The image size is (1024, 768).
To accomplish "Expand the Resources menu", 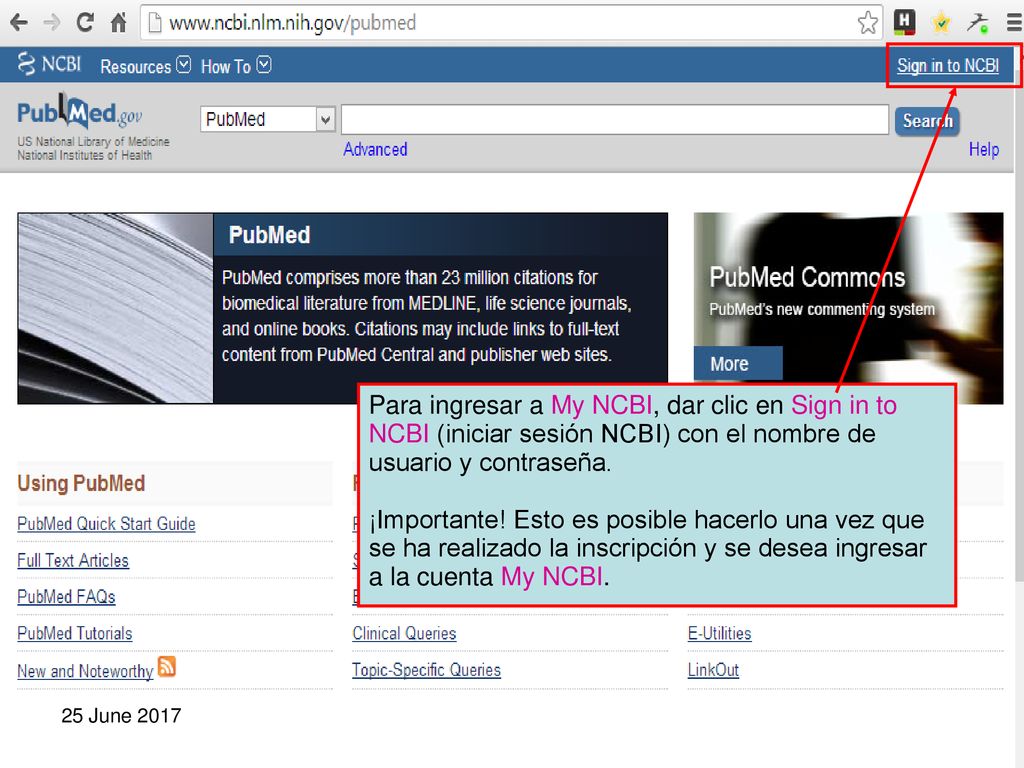I will [x=145, y=66].
